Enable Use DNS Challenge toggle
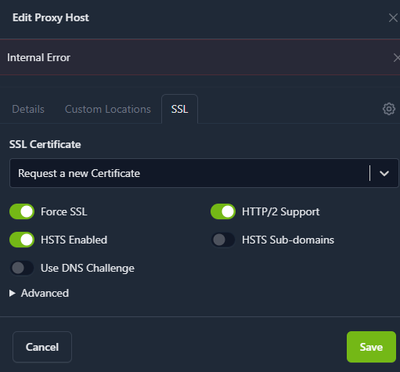Image resolution: width=400 pixels, height=372 pixels. tap(22, 268)
